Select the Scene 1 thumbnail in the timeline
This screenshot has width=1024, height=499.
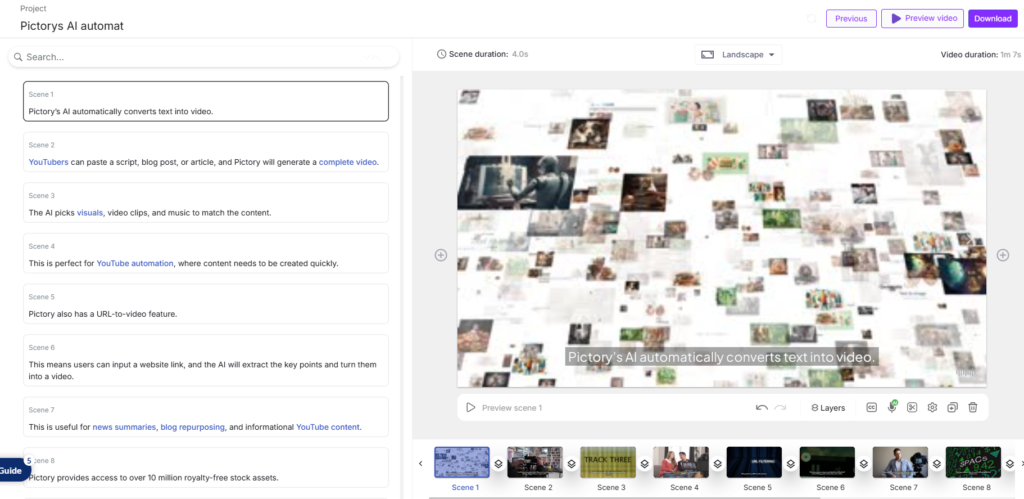[x=462, y=462]
